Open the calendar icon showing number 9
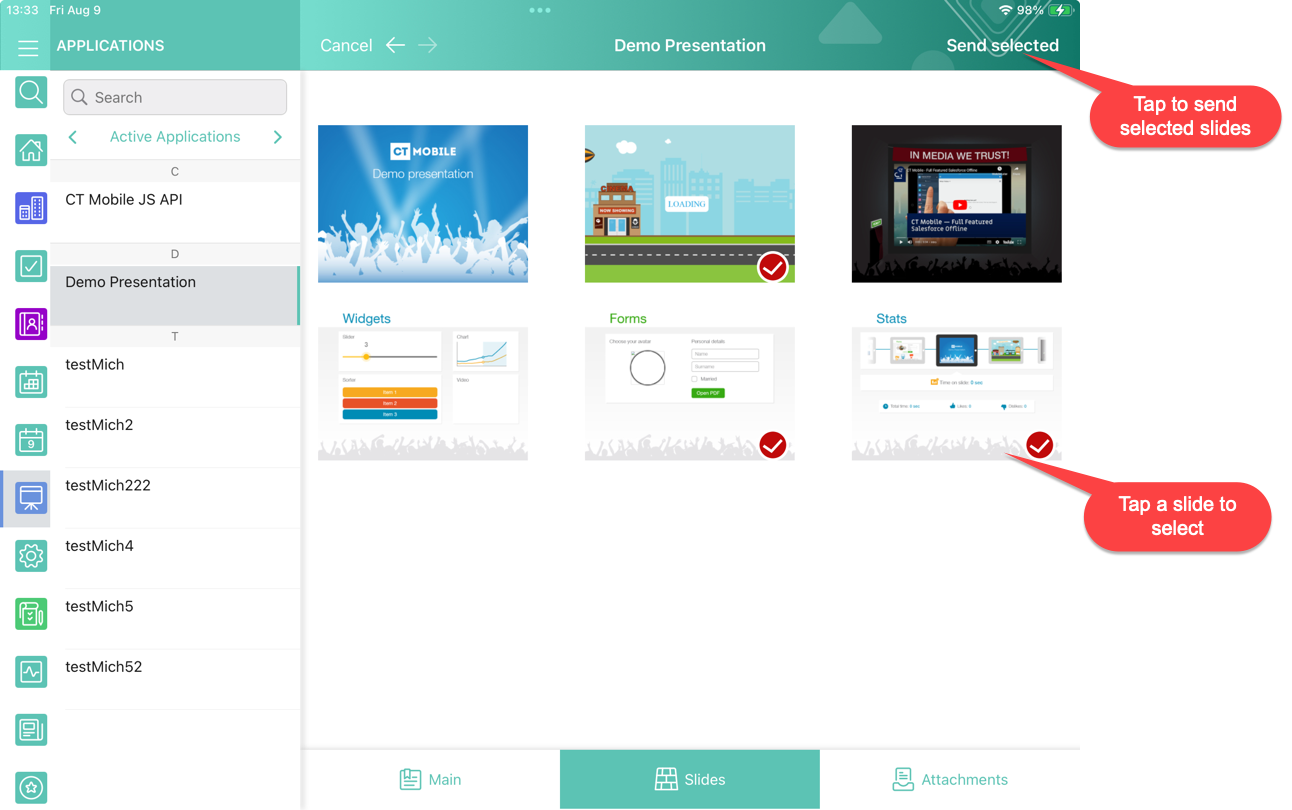This screenshot has height=810, width=1292. pyautogui.click(x=30, y=440)
